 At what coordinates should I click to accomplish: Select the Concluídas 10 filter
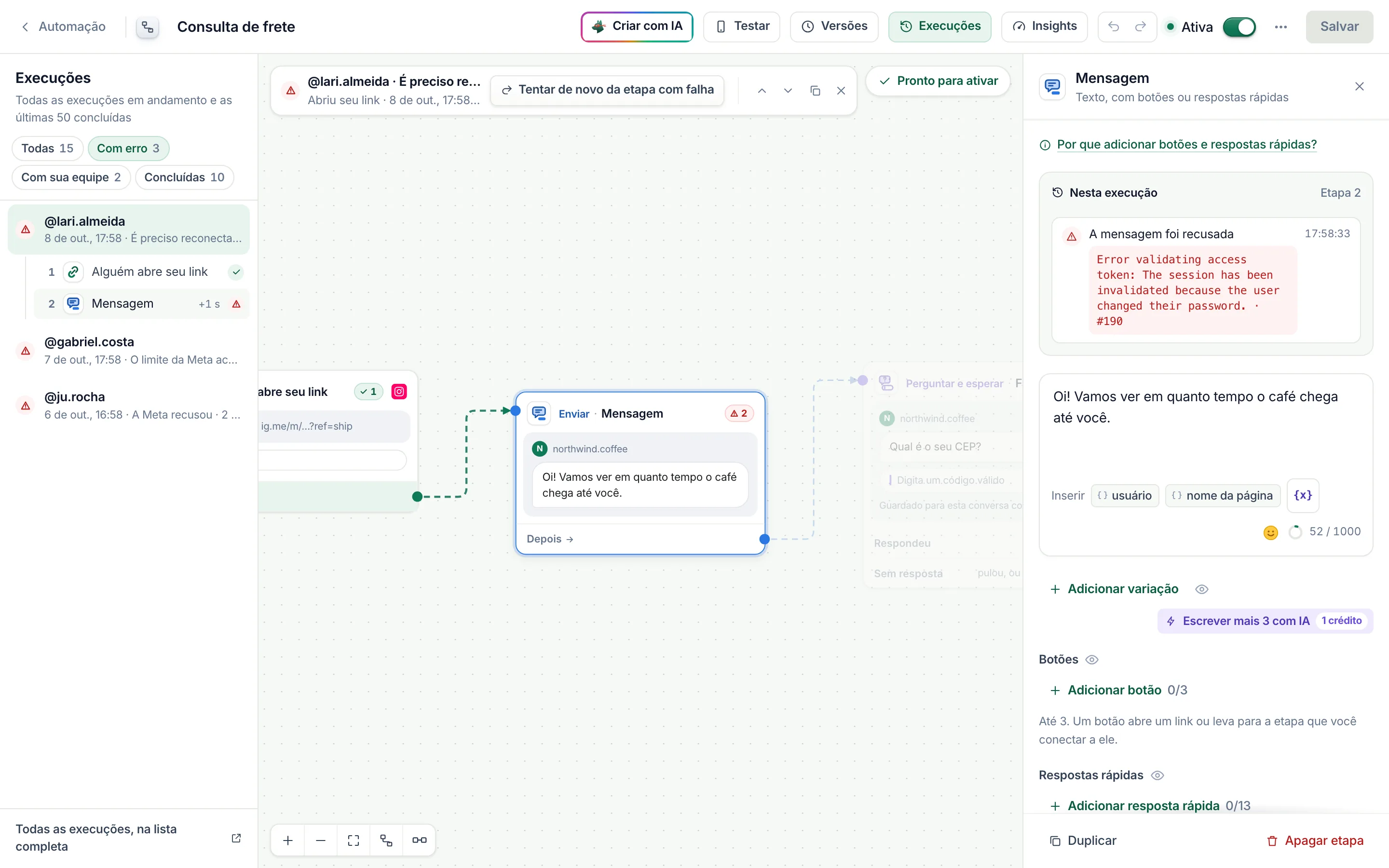tap(184, 177)
